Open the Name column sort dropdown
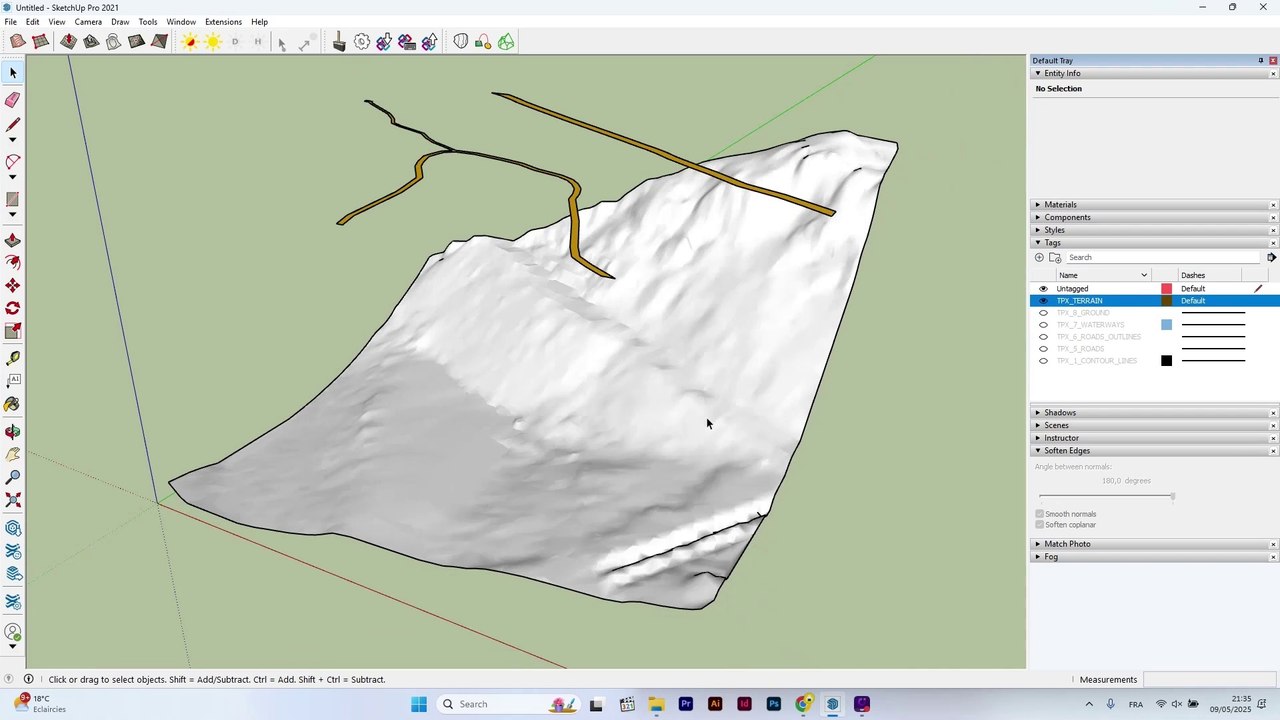 point(1144,275)
